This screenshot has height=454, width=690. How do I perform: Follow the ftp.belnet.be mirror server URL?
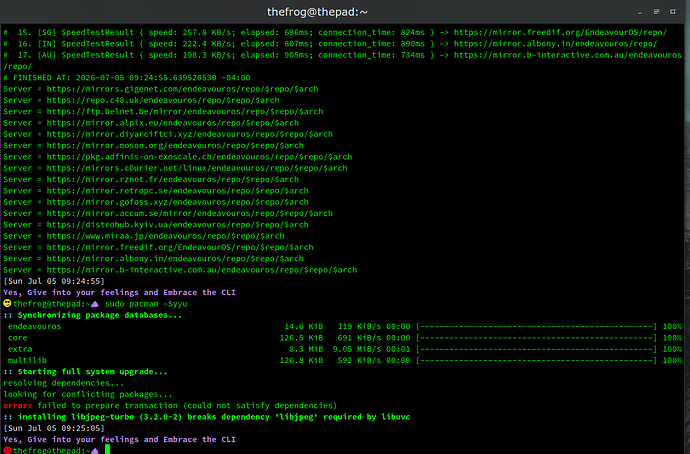[x=185, y=112]
